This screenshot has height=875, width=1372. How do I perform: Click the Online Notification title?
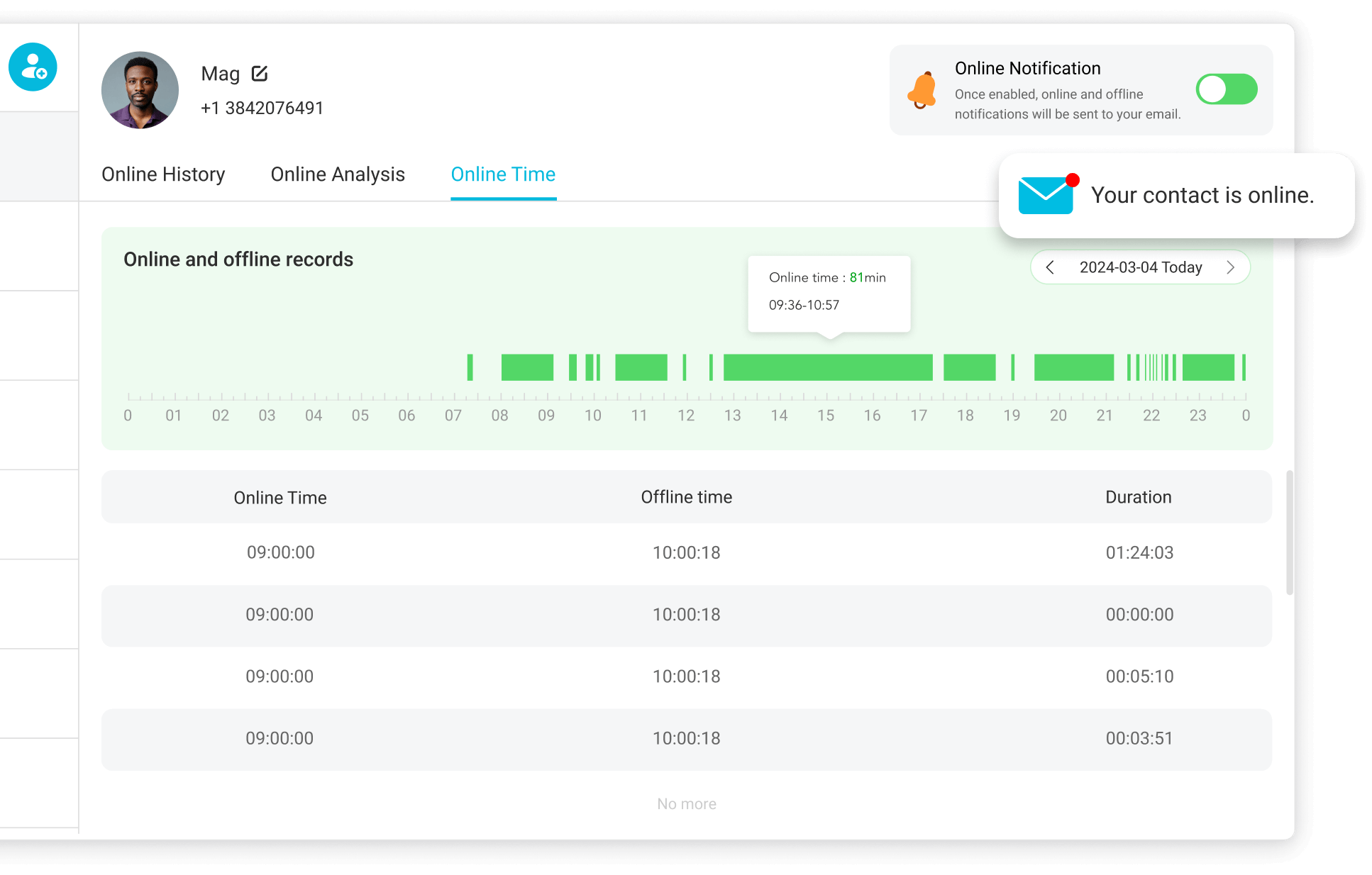pos(1027,68)
